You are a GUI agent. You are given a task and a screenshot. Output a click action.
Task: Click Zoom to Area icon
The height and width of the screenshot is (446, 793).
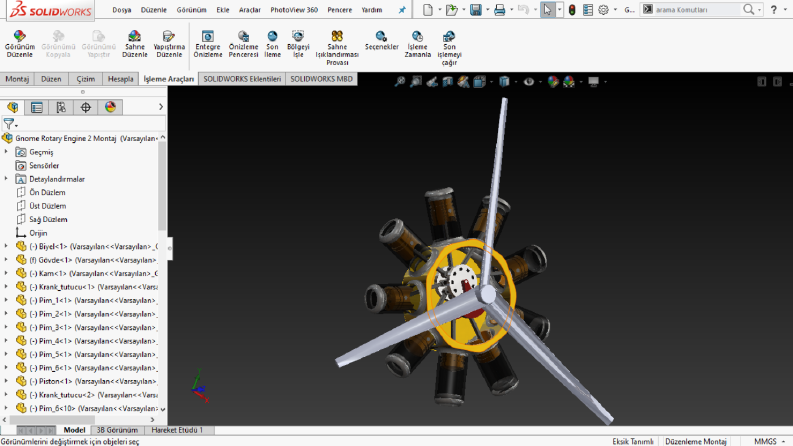pyautogui.click(x=416, y=81)
